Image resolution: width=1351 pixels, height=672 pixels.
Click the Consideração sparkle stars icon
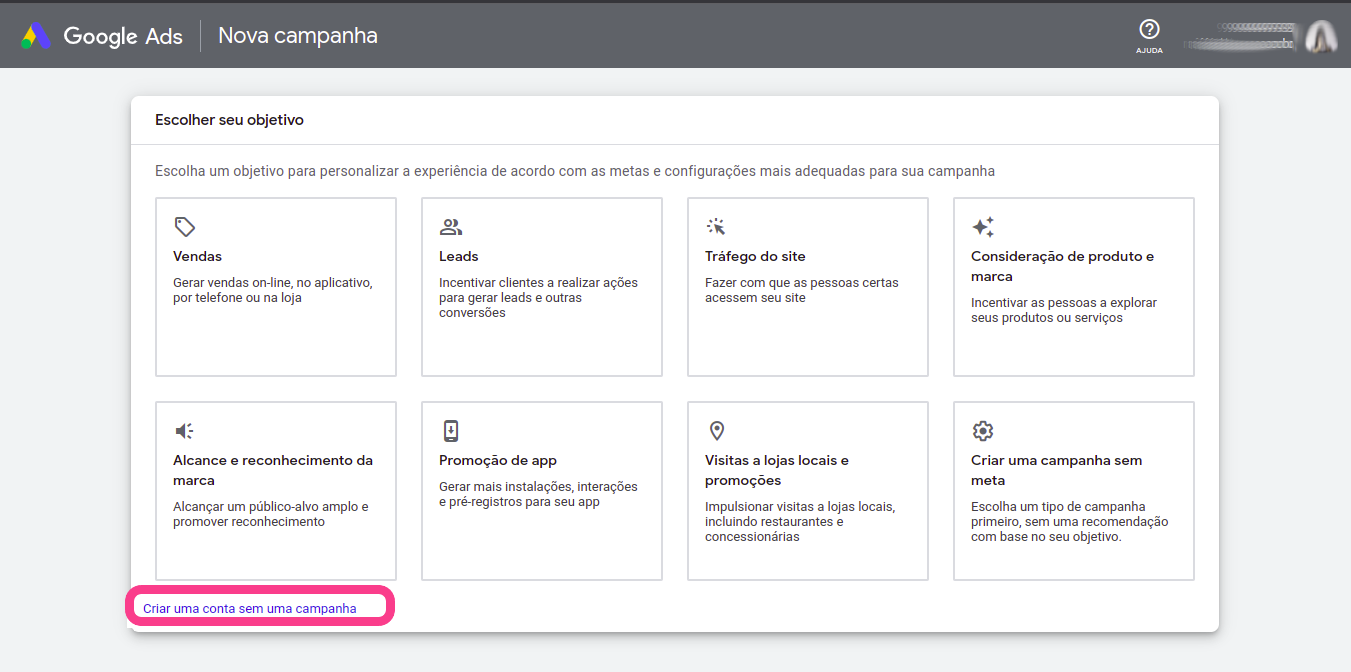click(x=983, y=227)
